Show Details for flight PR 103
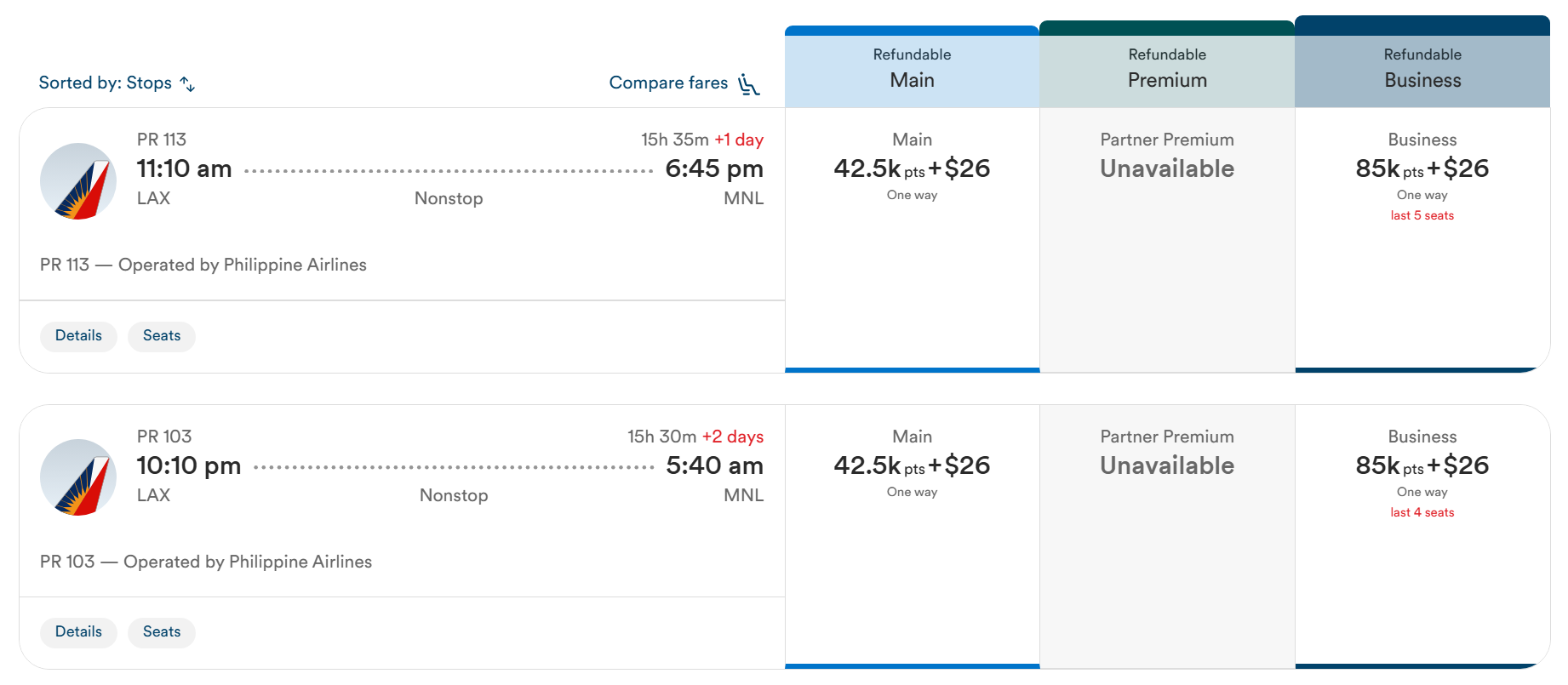This screenshot has width=1568, height=685. [78, 632]
